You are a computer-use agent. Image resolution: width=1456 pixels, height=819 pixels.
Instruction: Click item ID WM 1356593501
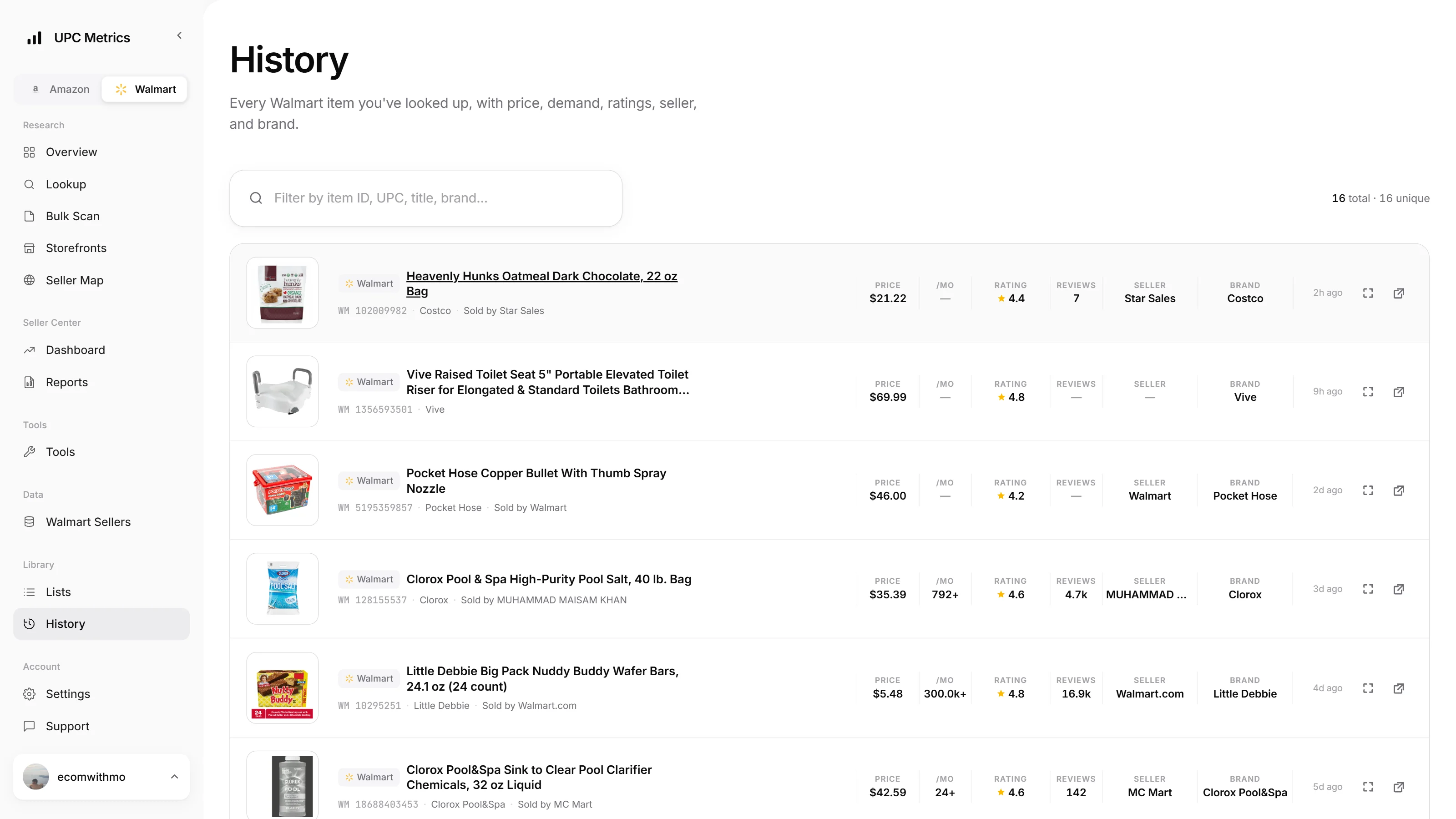(x=375, y=409)
